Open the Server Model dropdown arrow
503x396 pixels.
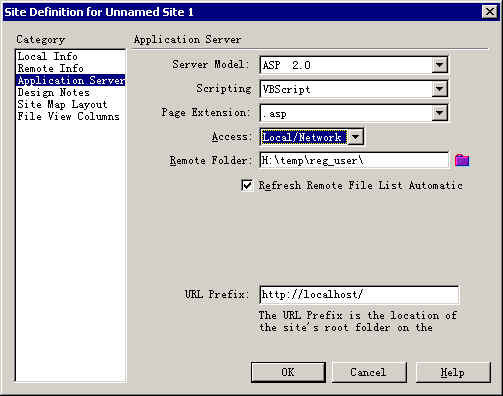440,65
